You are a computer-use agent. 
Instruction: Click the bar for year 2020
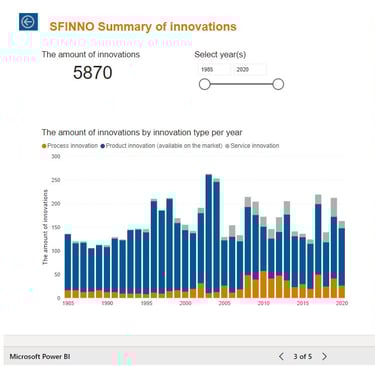coord(342,259)
